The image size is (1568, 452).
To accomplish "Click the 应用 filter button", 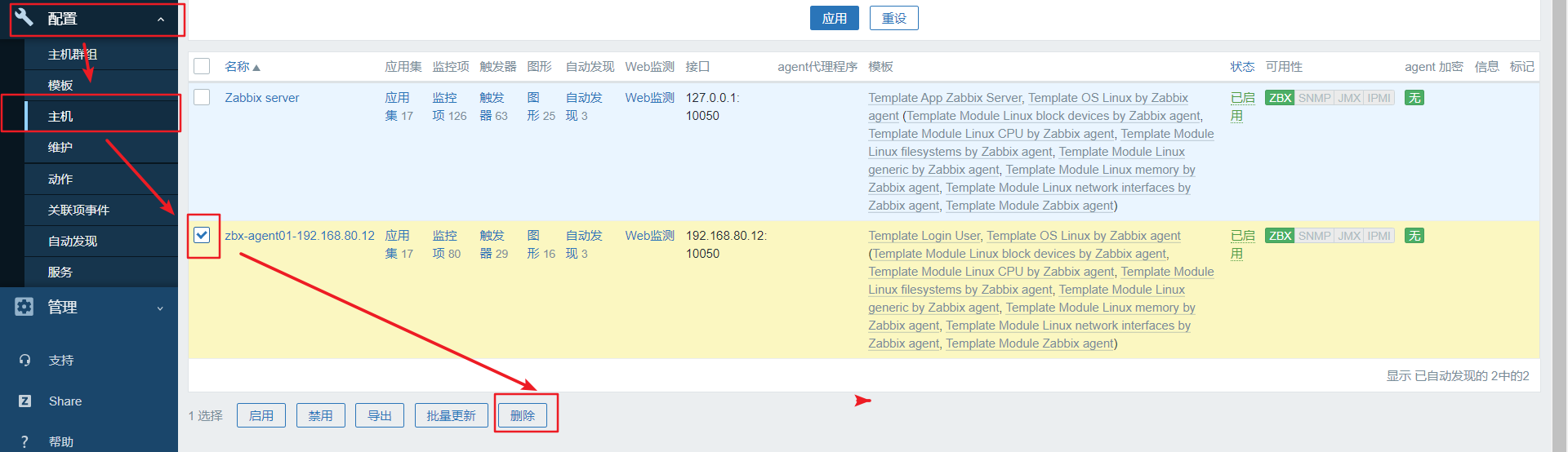I will (x=834, y=18).
